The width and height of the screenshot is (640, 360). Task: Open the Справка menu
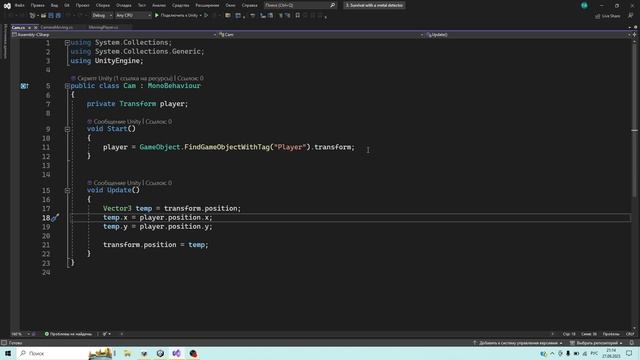tap(249, 5)
